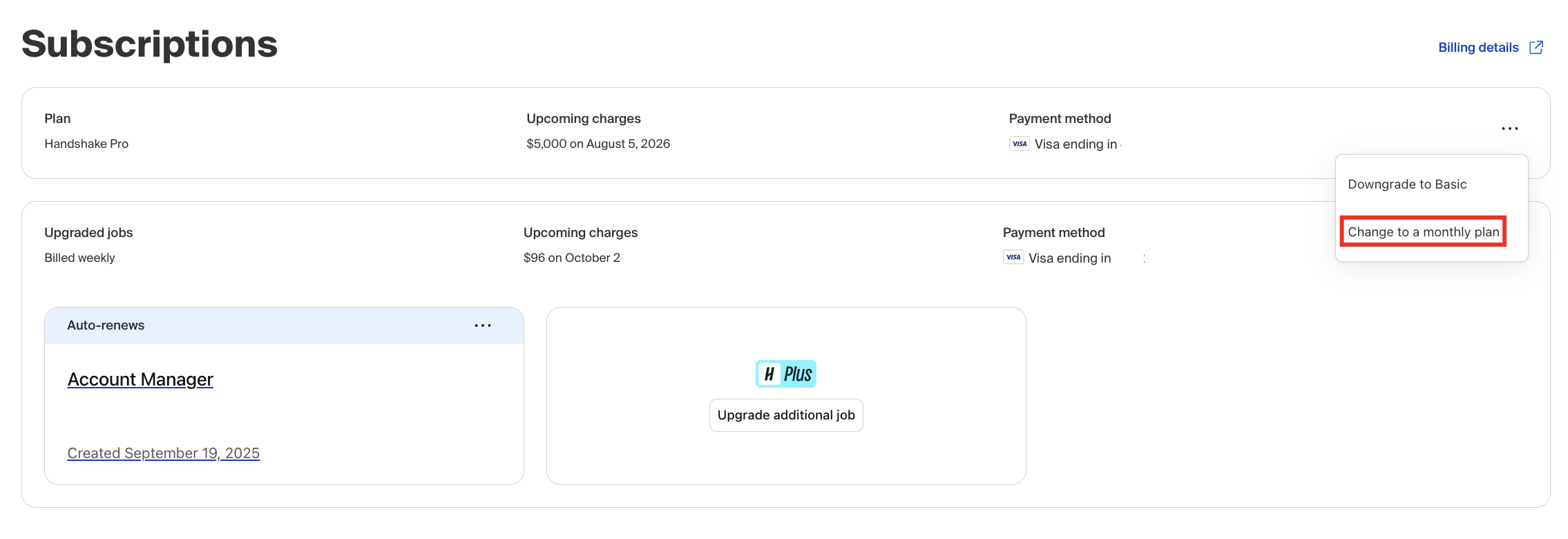Click the Billed weekly text
This screenshot has width=1568, height=539.
point(79,258)
